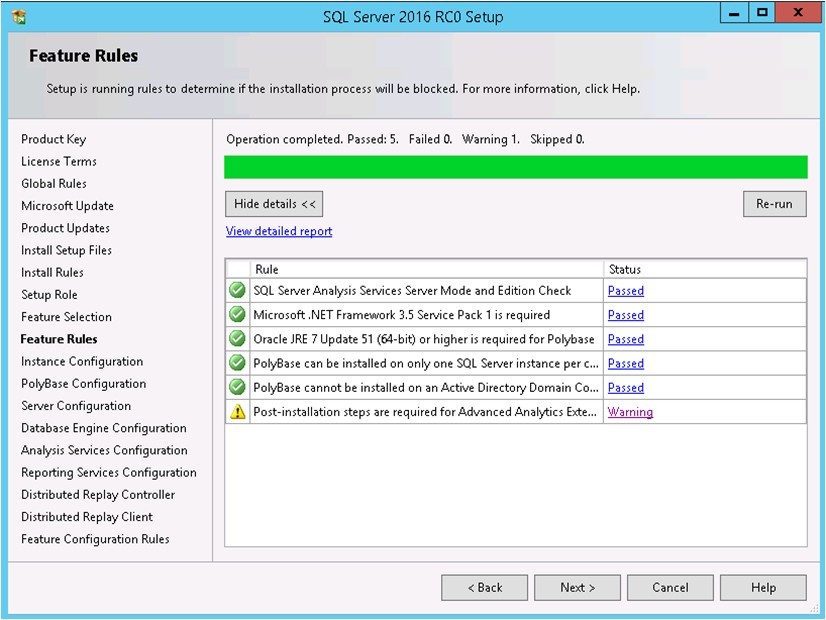Screen dimensions: 826x620
Task: Select Distributed Replay Client step
Action: (x=87, y=517)
